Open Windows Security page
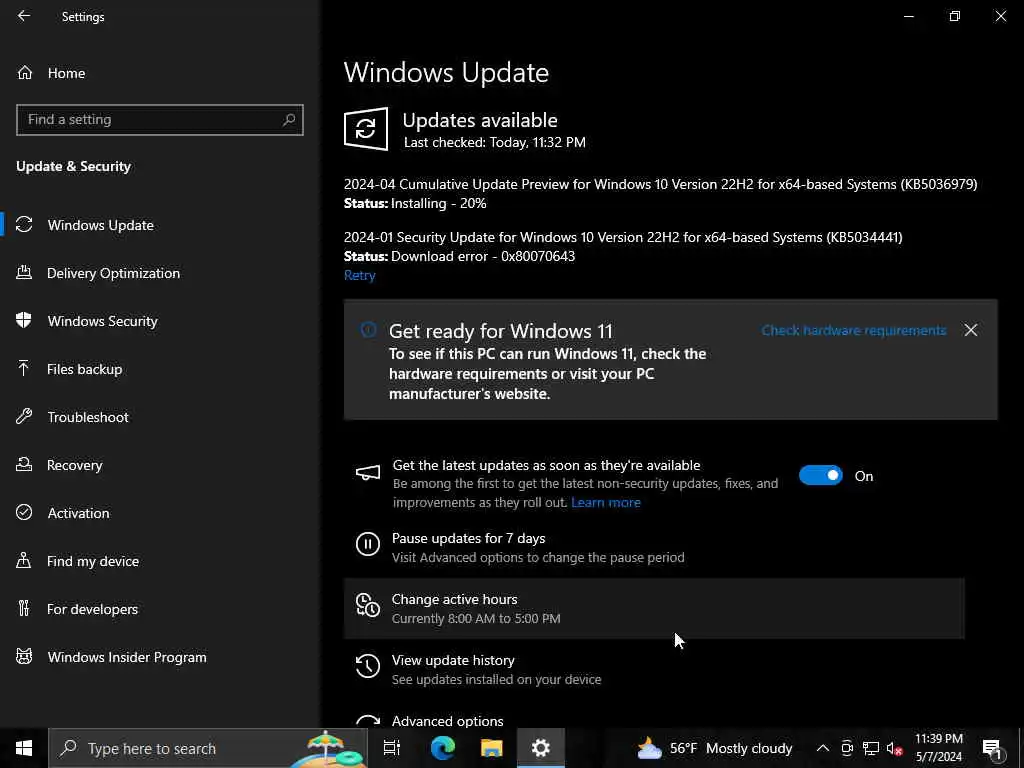 pyautogui.click(x=103, y=321)
